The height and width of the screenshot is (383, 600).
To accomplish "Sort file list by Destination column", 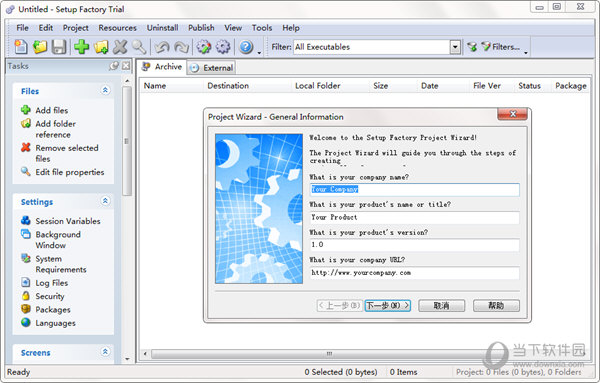I will coord(248,86).
